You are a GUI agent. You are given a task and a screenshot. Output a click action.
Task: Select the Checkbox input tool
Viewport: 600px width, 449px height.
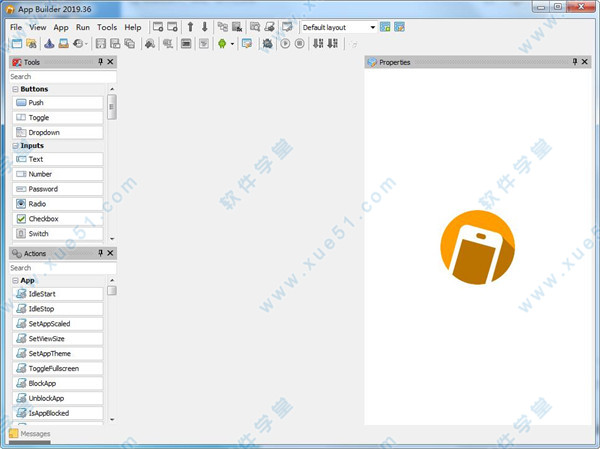[x=58, y=219]
